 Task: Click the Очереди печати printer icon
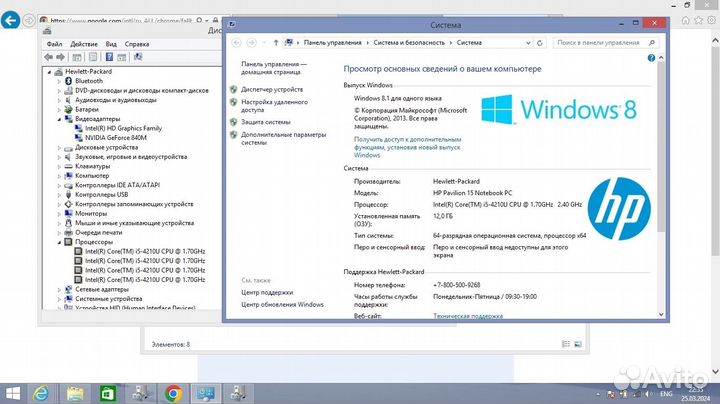(68, 232)
